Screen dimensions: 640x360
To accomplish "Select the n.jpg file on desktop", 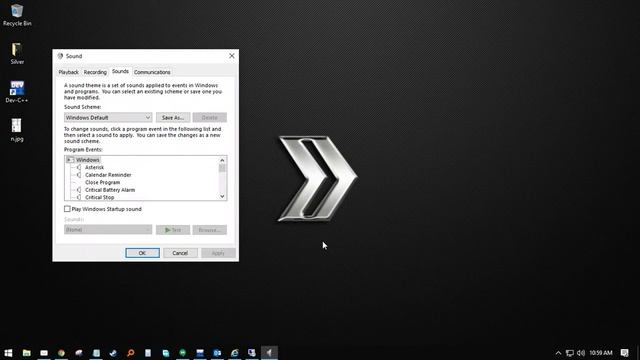I will click(17, 130).
